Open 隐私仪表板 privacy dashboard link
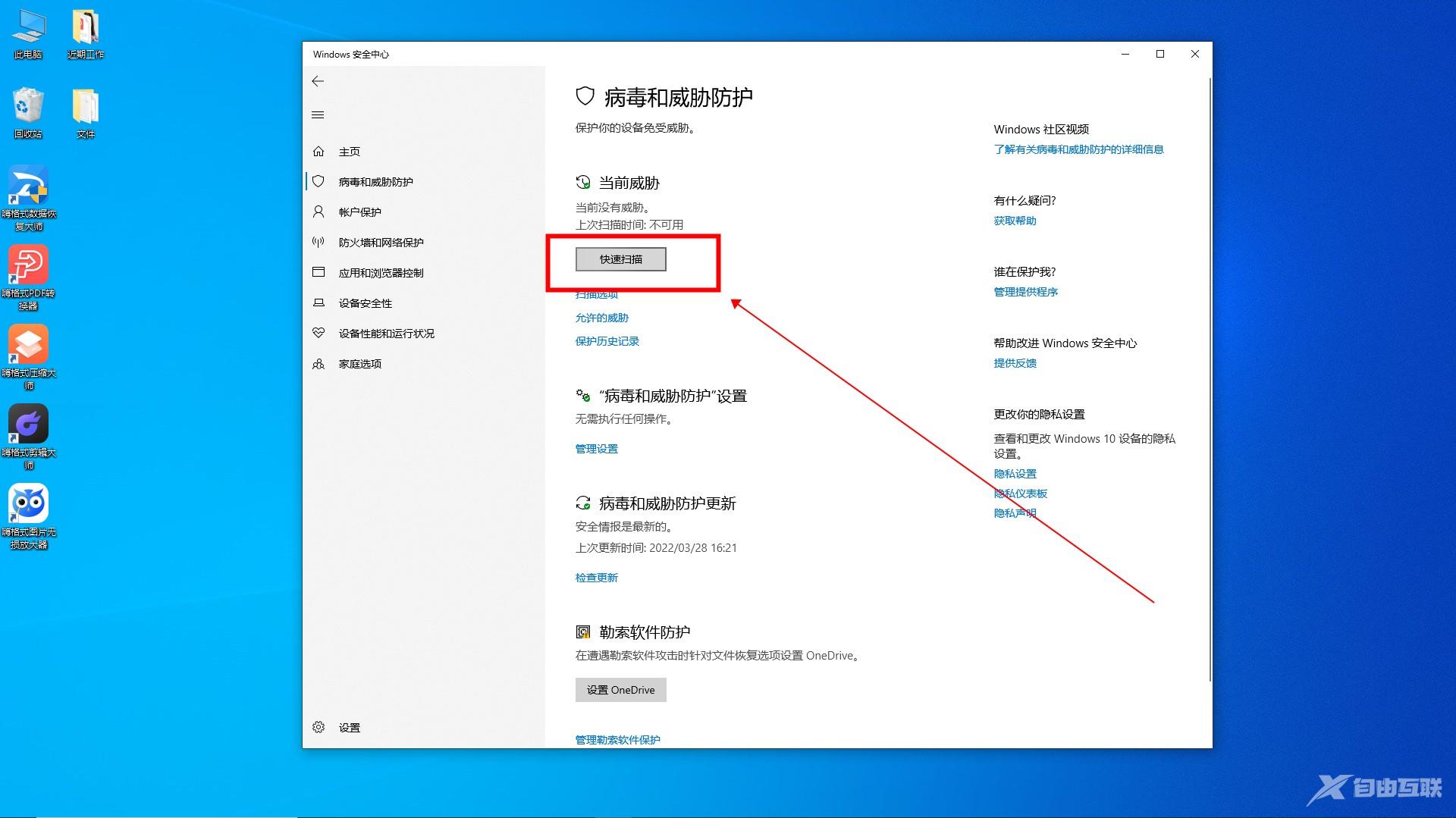 point(1020,493)
